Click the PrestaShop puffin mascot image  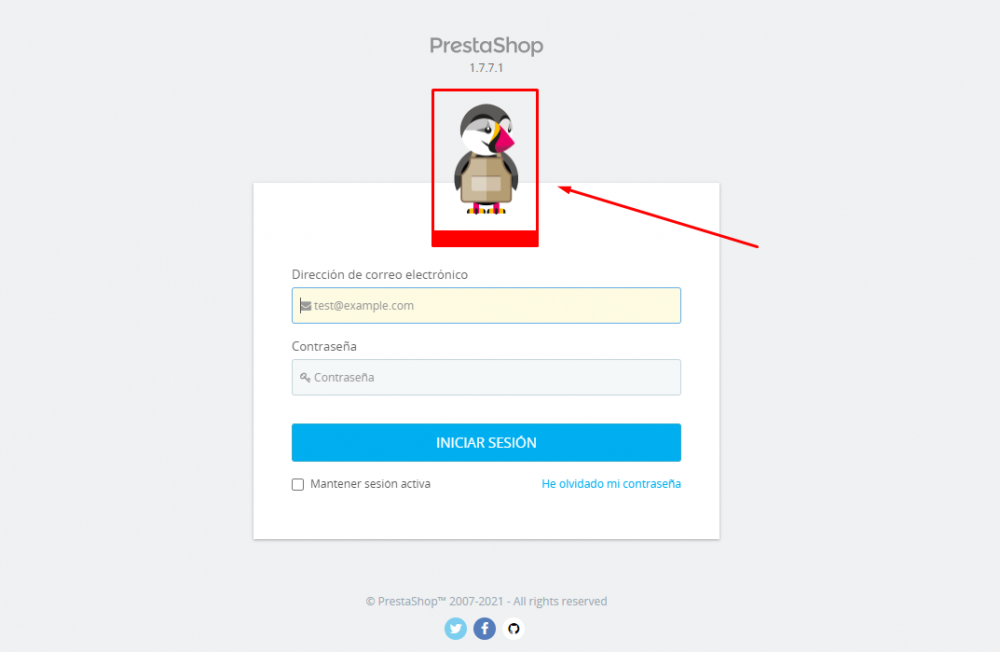tap(486, 159)
